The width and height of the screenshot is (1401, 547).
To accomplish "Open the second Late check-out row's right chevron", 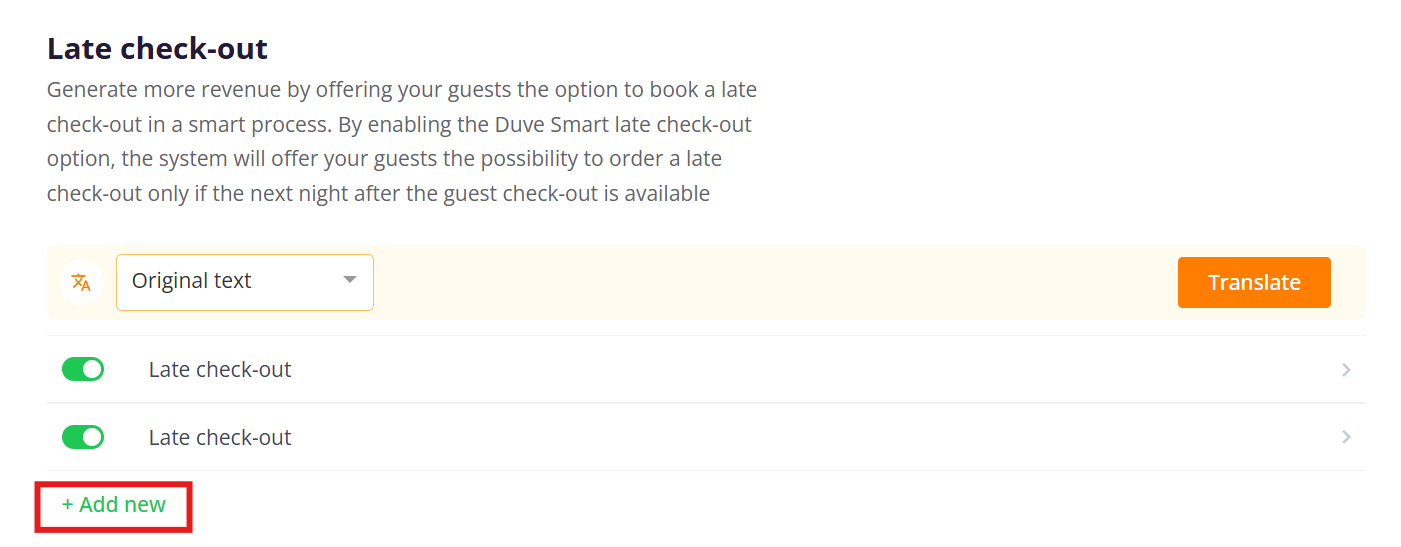I will [x=1346, y=438].
